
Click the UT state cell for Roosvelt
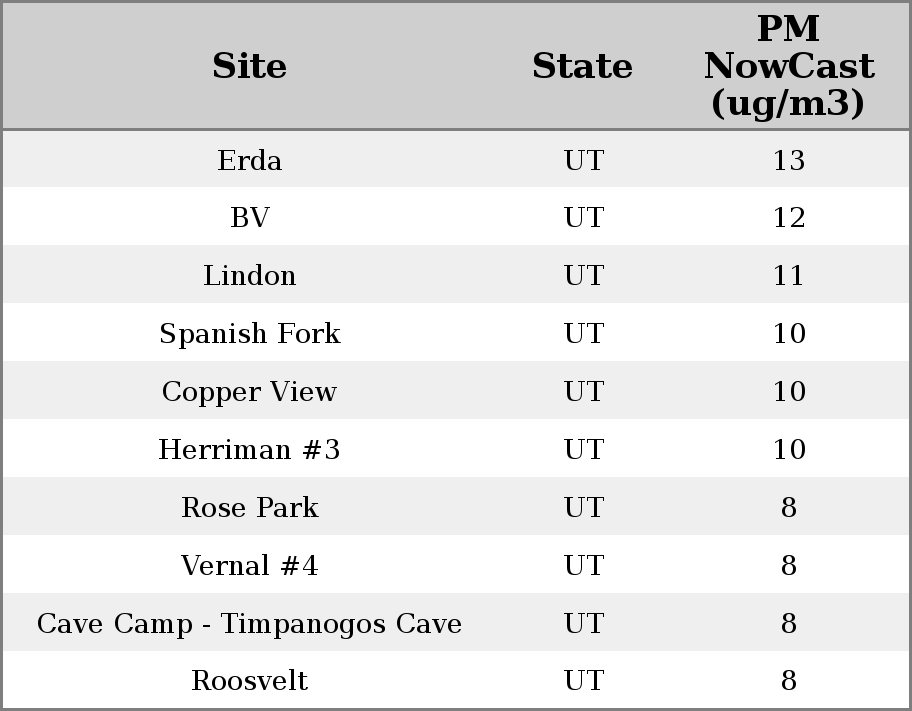click(583, 681)
